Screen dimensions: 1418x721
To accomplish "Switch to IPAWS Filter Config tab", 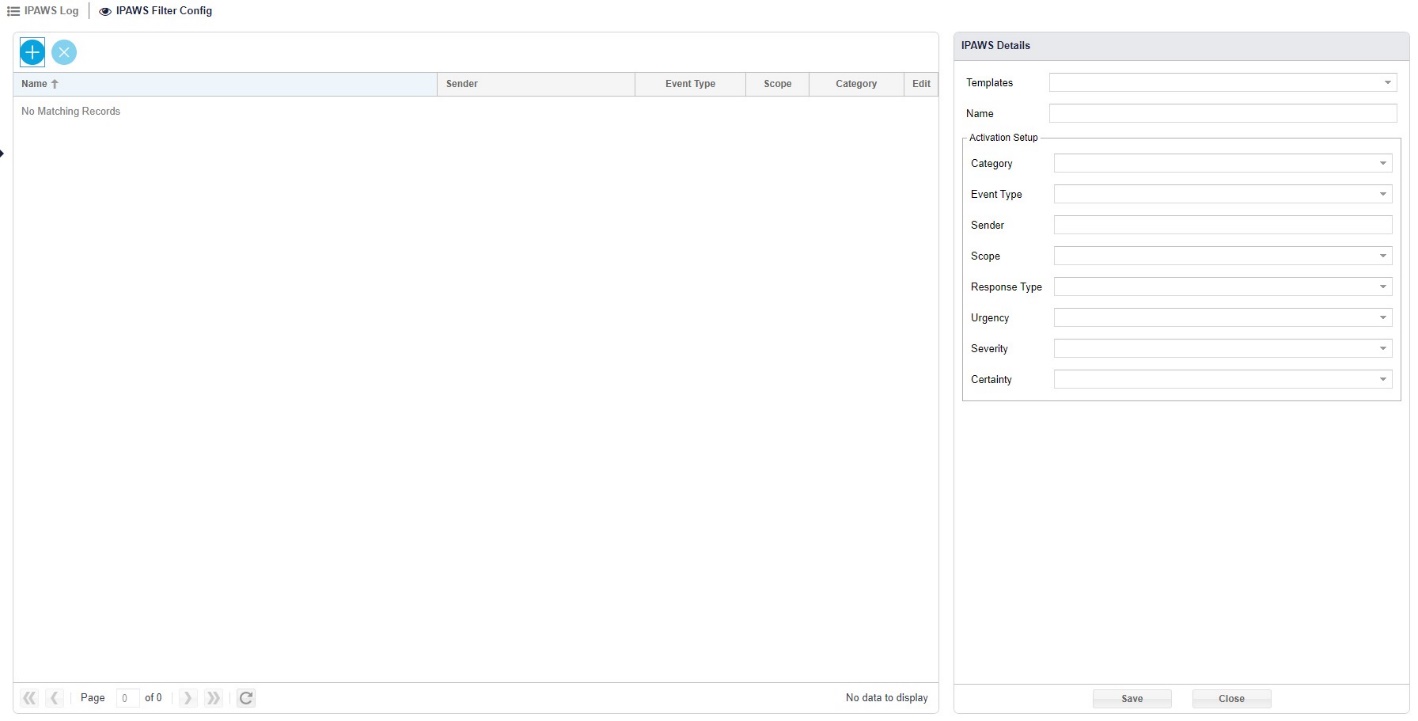I will (155, 11).
